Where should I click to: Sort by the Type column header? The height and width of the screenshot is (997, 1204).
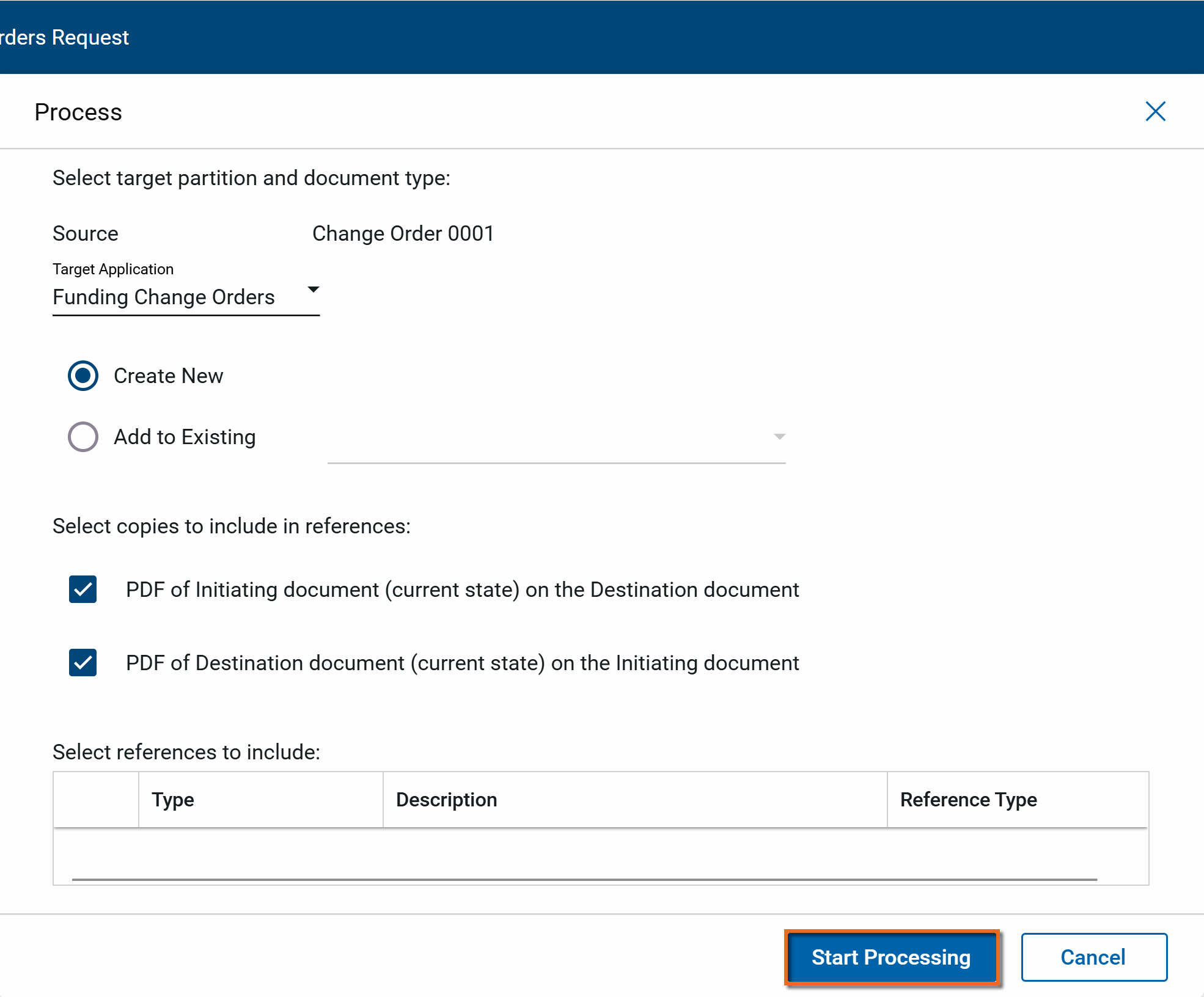(174, 800)
